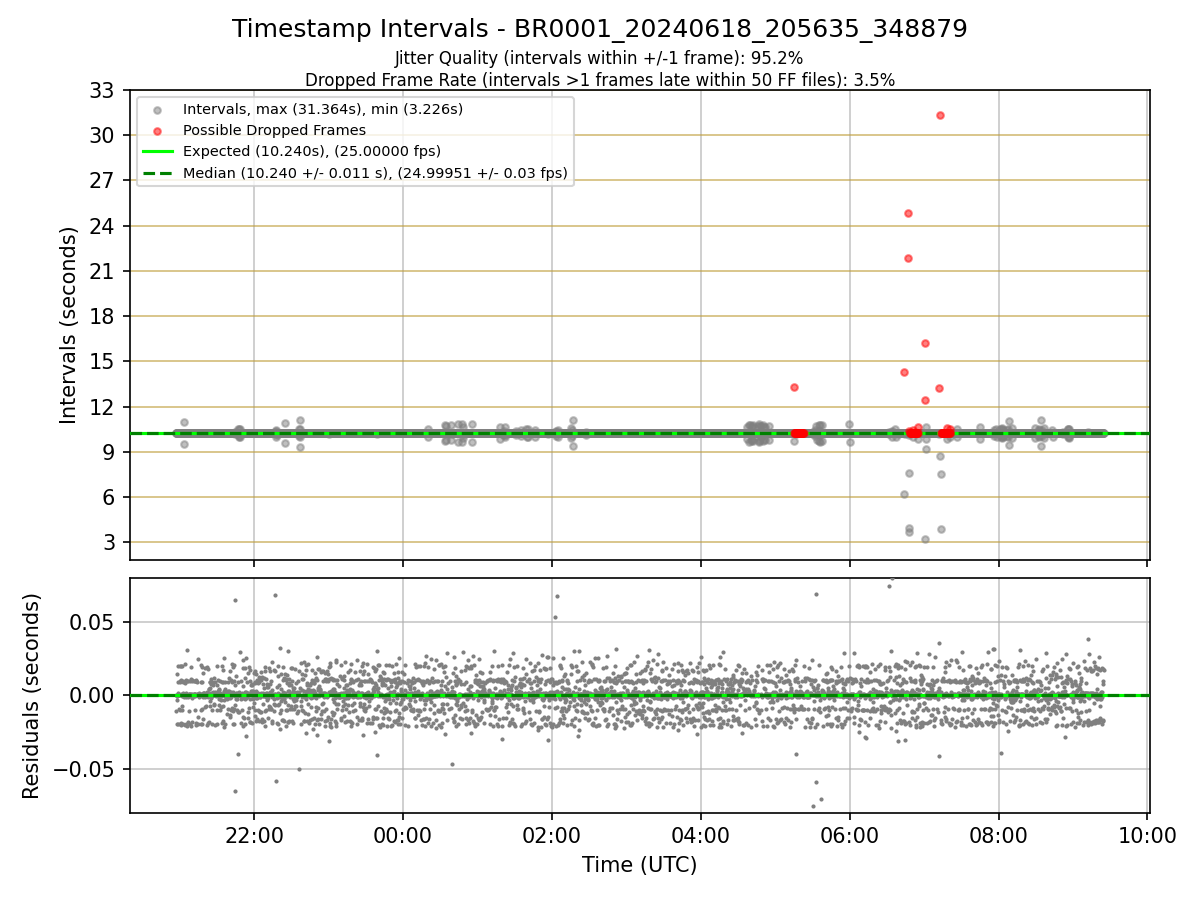Click the '30' y-axis tick label

[x=104, y=135]
